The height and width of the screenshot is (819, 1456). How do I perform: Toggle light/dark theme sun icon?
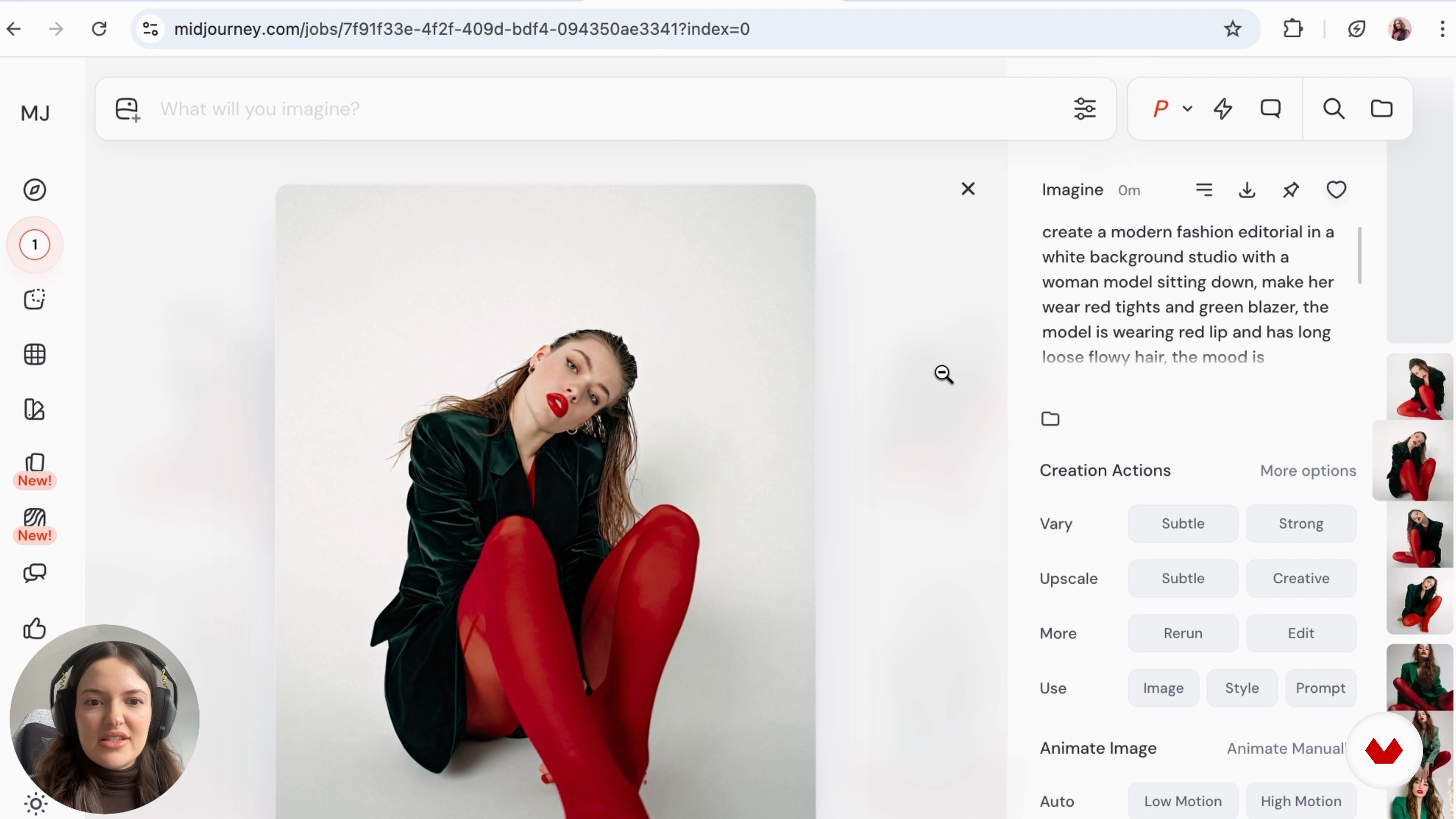pyautogui.click(x=35, y=803)
